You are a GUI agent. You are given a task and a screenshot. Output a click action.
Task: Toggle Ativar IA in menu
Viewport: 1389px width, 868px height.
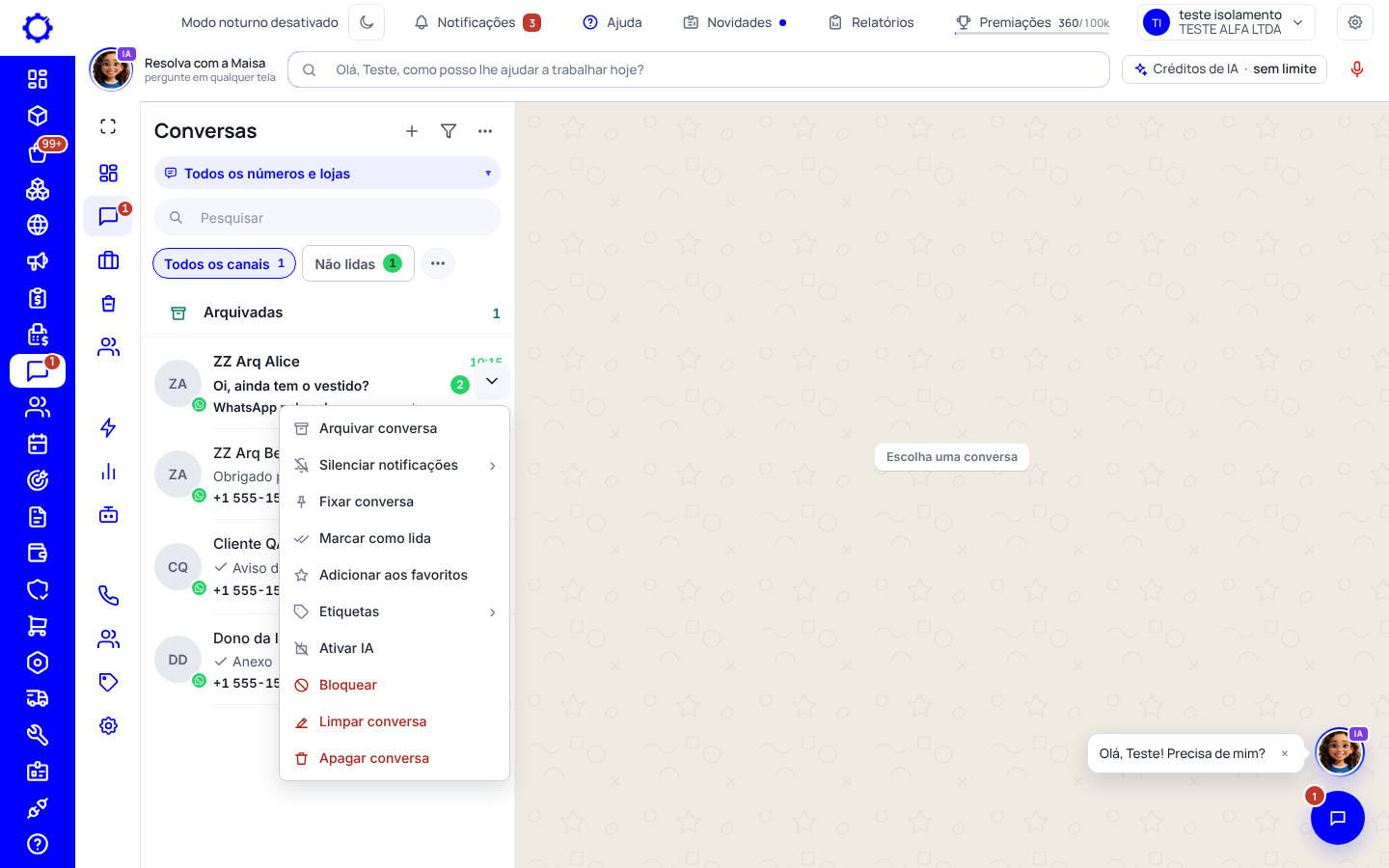(x=395, y=648)
